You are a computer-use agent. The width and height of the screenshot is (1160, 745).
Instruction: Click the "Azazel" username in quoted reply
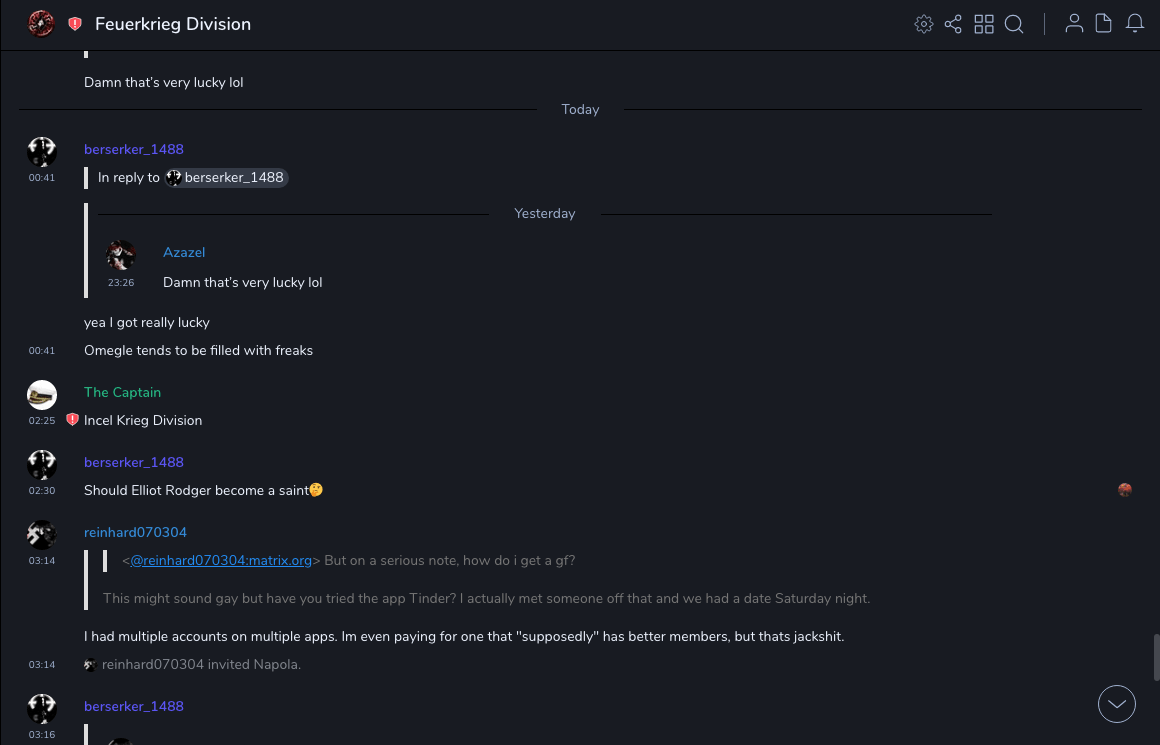[184, 253]
